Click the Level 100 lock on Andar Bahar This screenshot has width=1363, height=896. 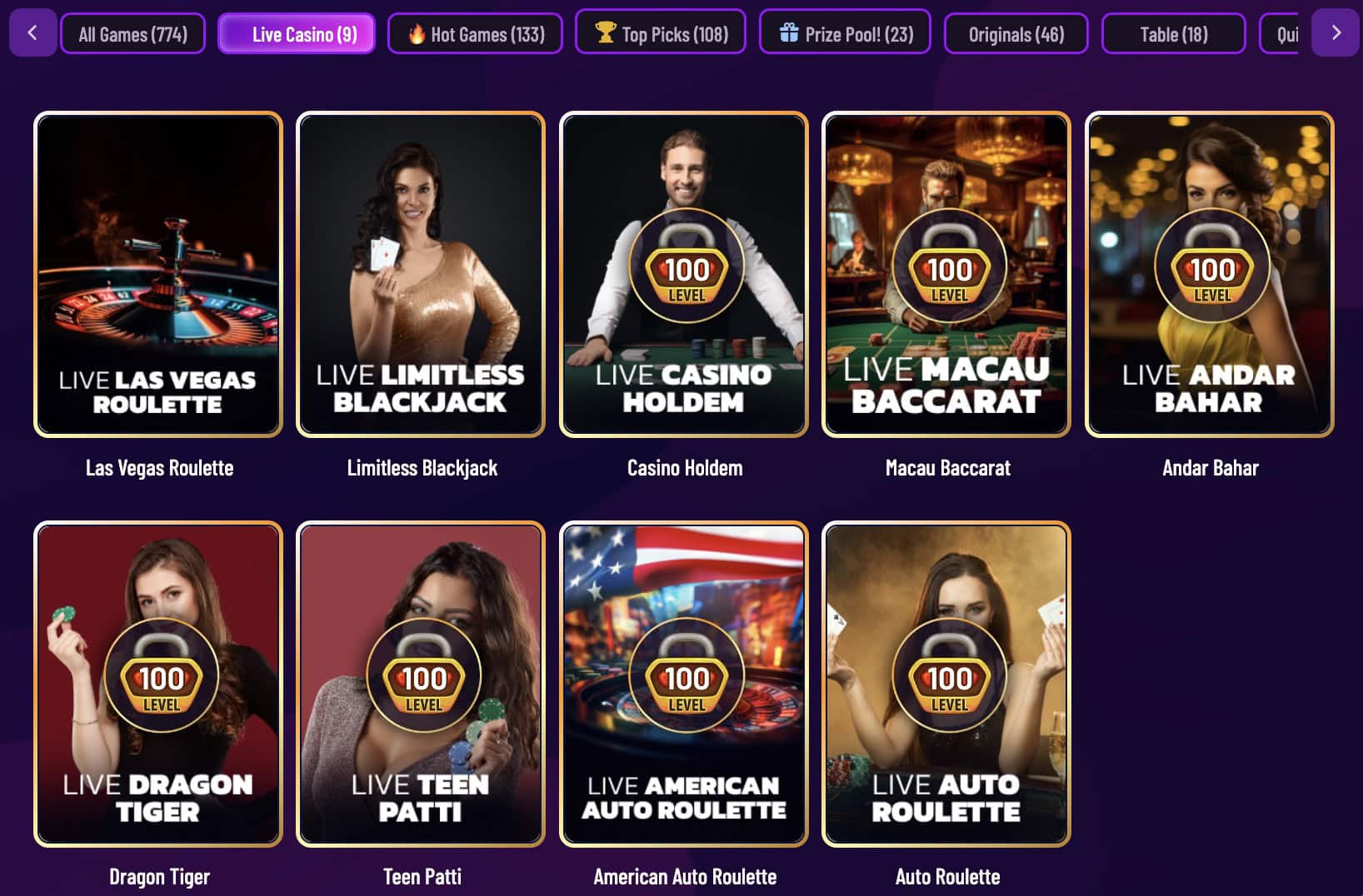click(1211, 266)
